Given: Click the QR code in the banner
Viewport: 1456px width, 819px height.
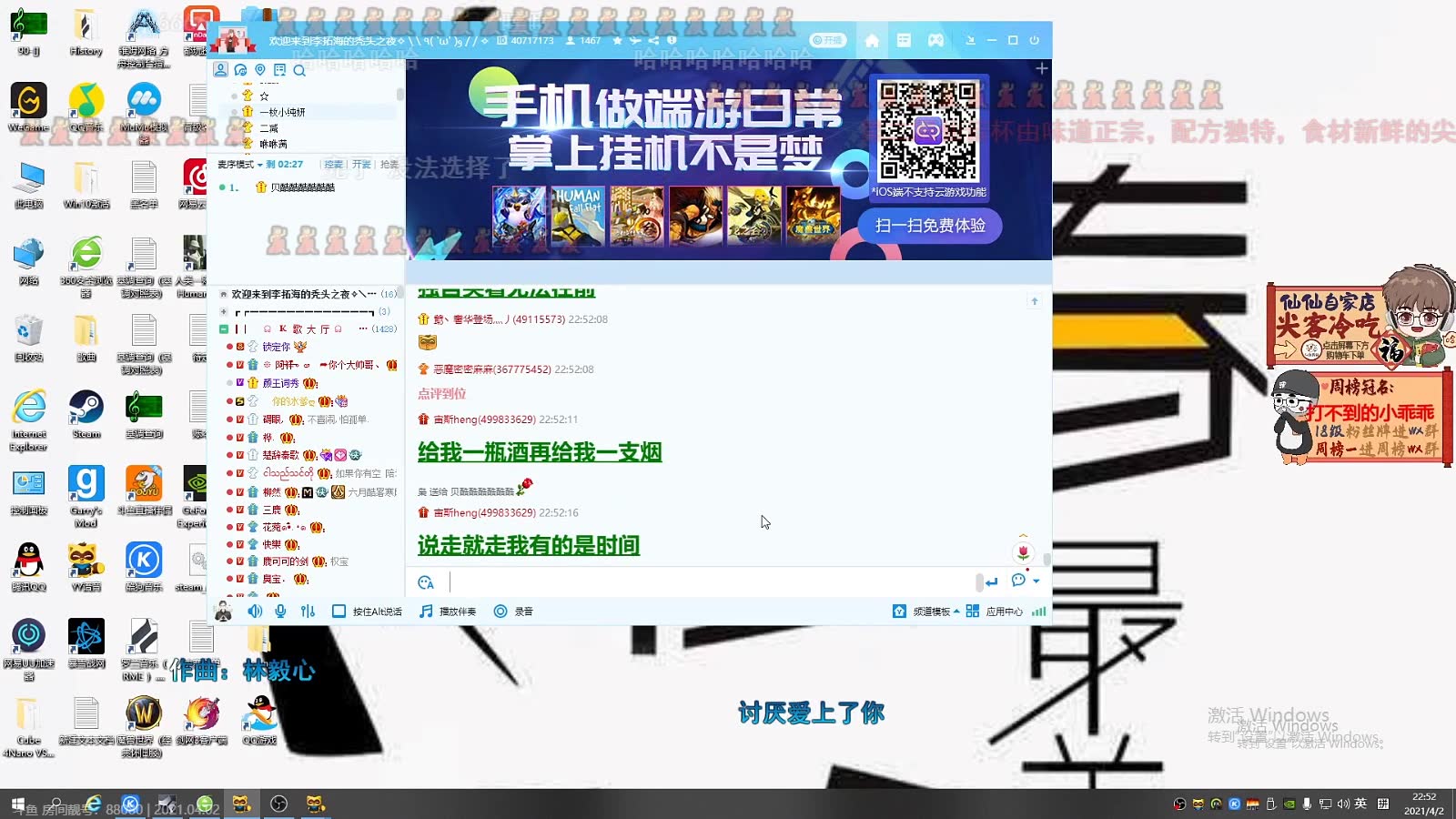Looking at the screenshot, I should (x=928, y=130).
